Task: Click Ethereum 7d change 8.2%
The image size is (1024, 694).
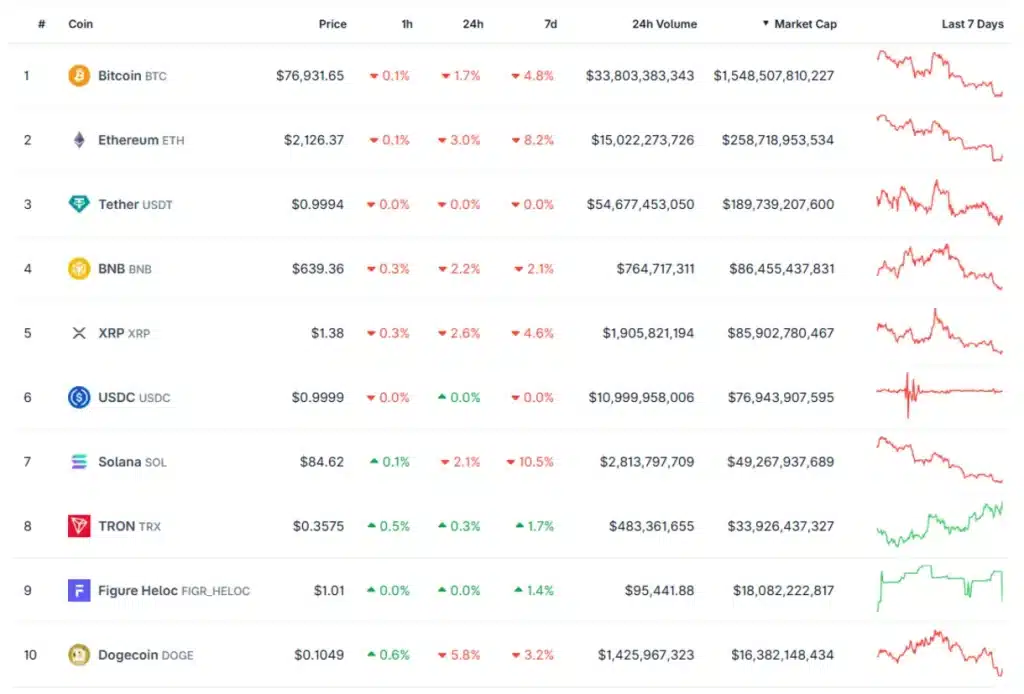Action: tap(532, 140)
